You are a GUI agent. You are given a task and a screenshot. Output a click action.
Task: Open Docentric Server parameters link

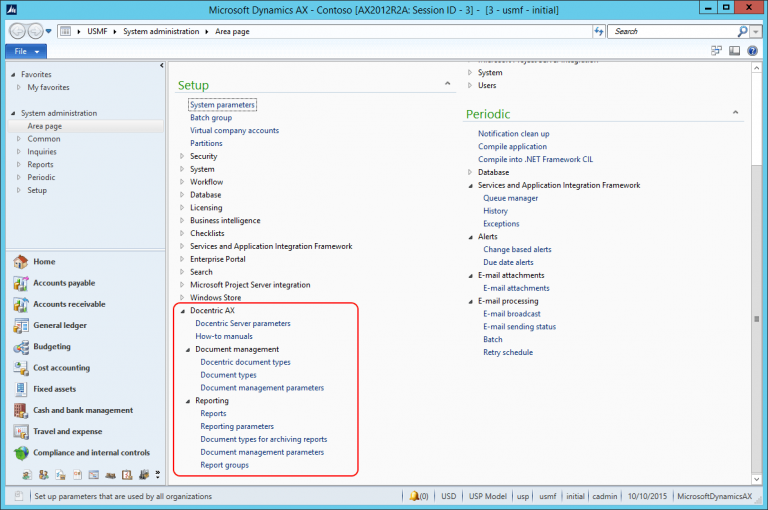pyautogui.click(x=243, y=323)
